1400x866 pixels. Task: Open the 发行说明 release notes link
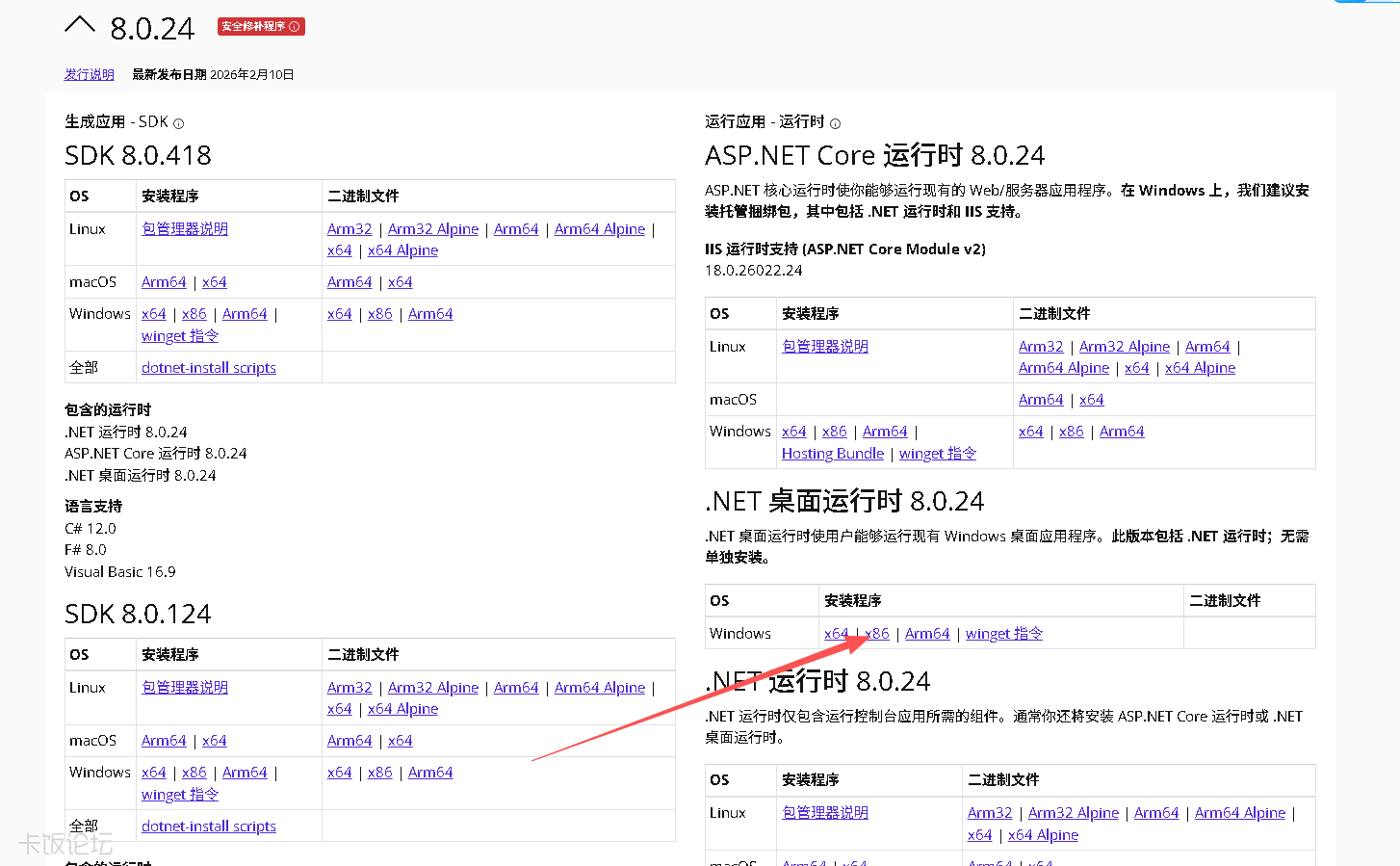[x=89, y=73]
